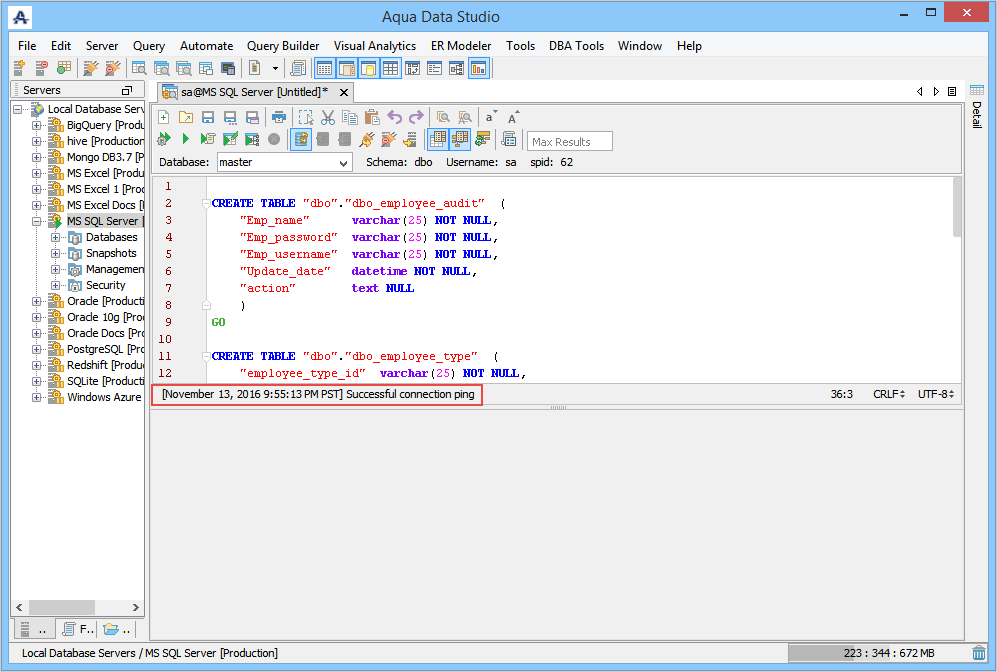Screen dimensions: 997x672
Task: Click the Paste clipboard icon
Action: click(x=372, y=117)
